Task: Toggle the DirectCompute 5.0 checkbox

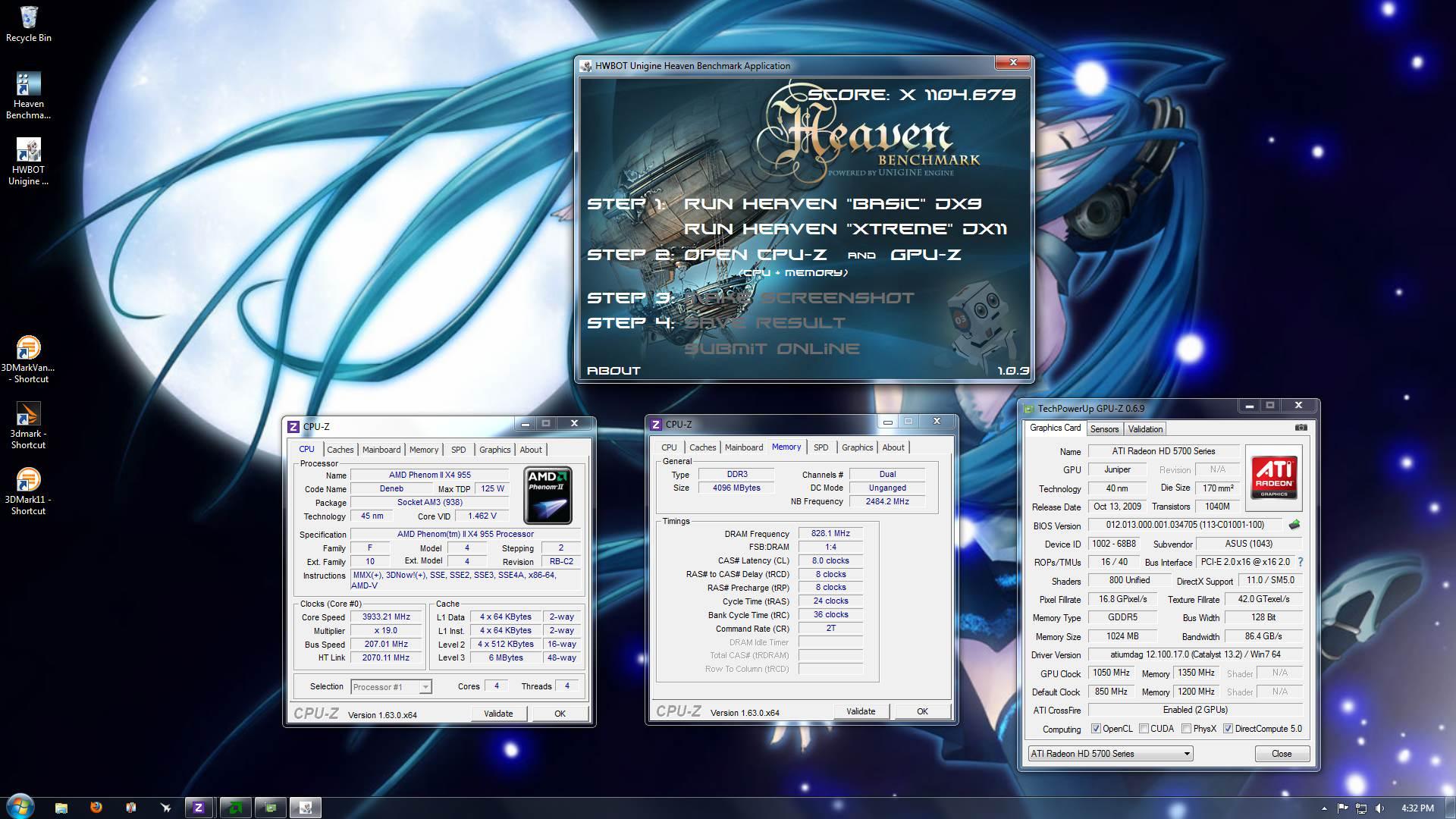Action: [x=1228, y=729]
